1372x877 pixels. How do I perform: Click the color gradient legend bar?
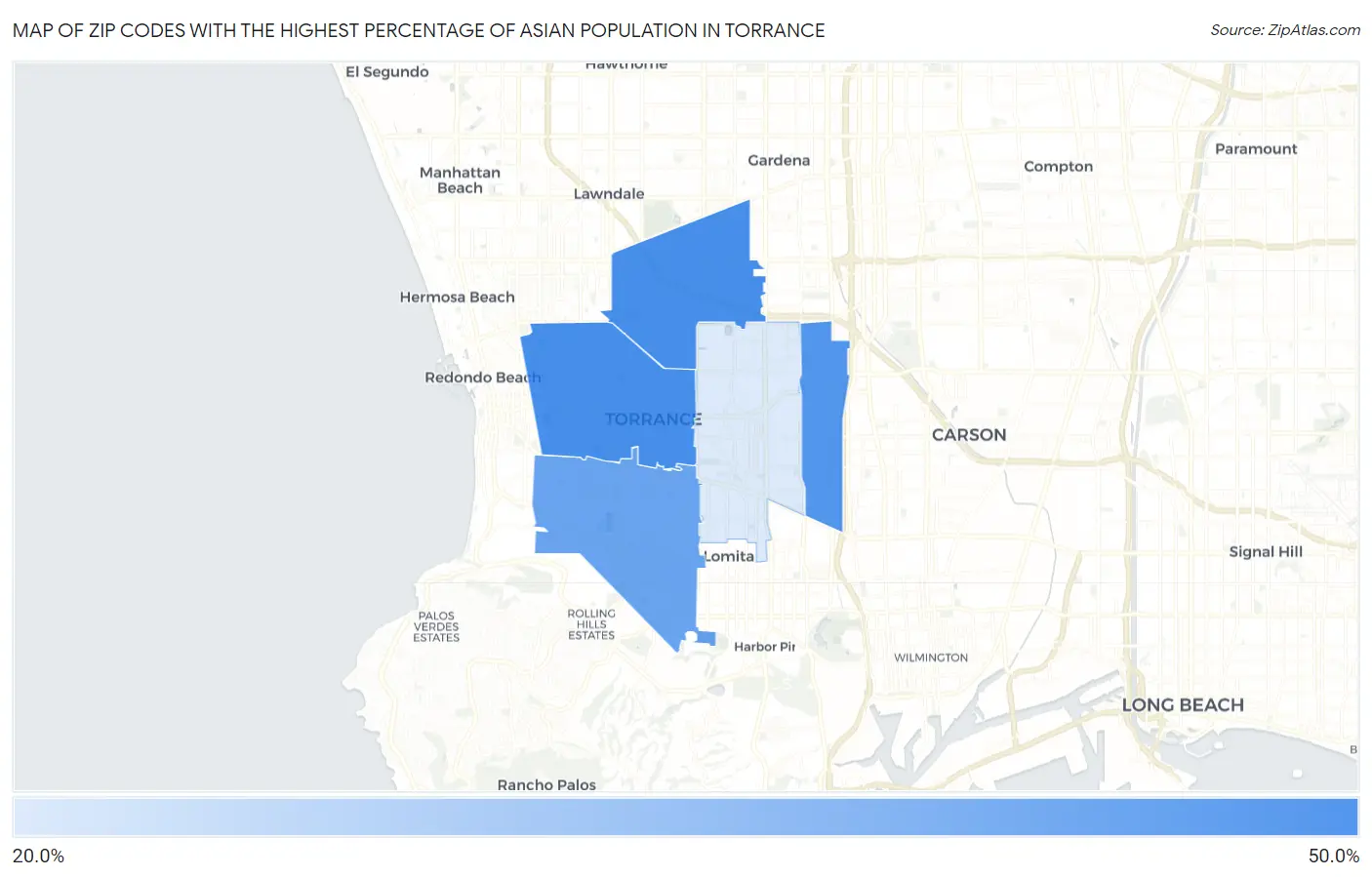click(x=686, y=817)
